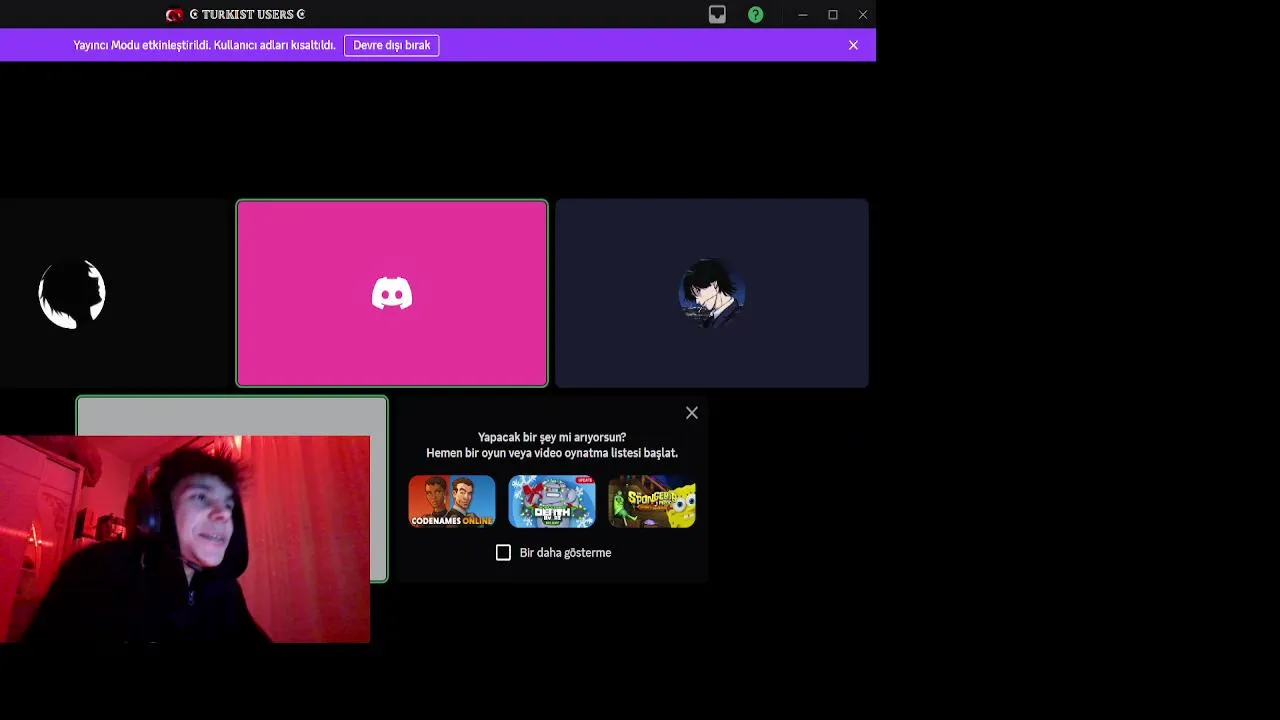Open the green help question mark
The image size is (1280, 720).
pyautogui.click(x=756, y=14)
